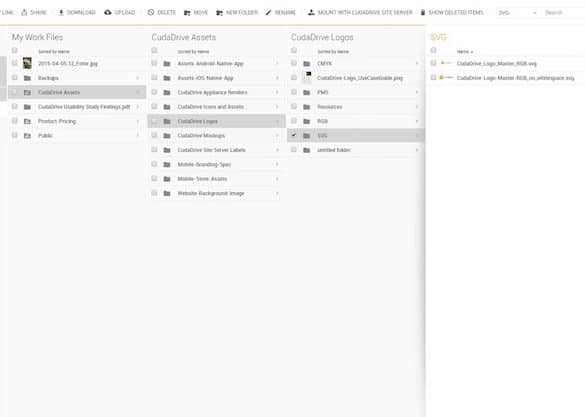The width and height of the screenshot is (585, 417).
Task: Open 2015-04-05 12_Fotor.jpg file name
Action: click(68, 64)
